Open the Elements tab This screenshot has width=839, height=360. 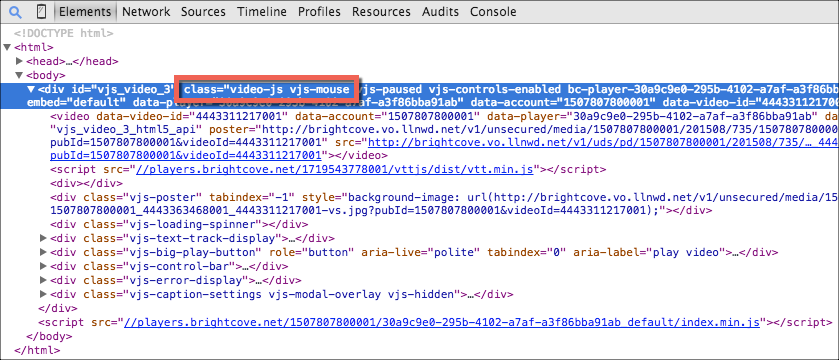click(85, 11)
